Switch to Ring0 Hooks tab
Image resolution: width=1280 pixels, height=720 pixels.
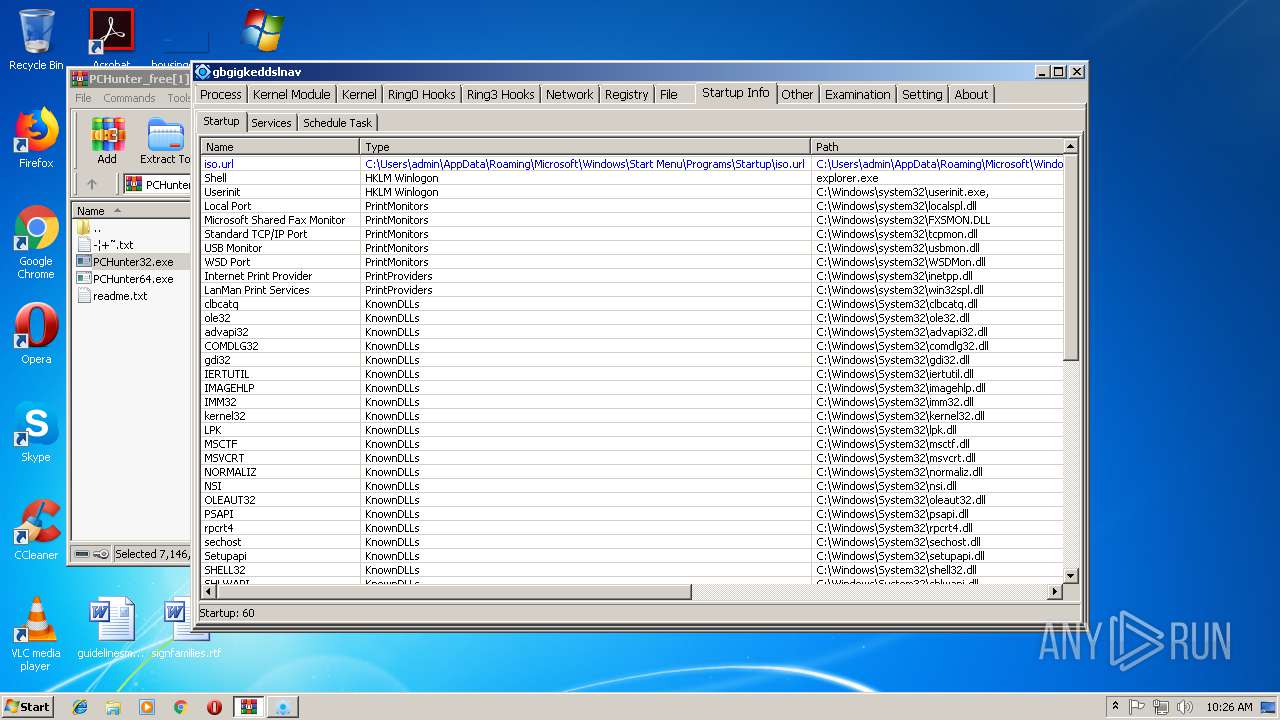click(x=421, y=94)
